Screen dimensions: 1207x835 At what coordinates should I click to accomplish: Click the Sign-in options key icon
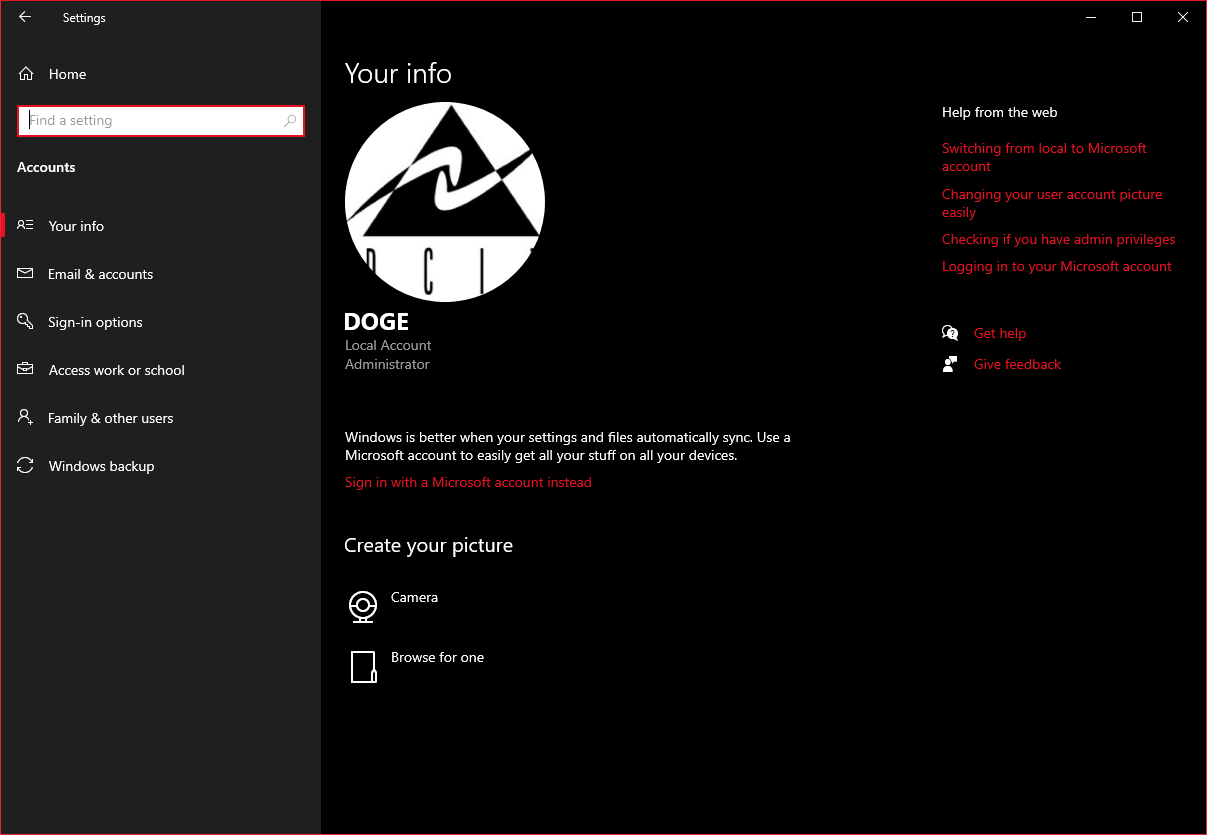[x=26, y=322]
